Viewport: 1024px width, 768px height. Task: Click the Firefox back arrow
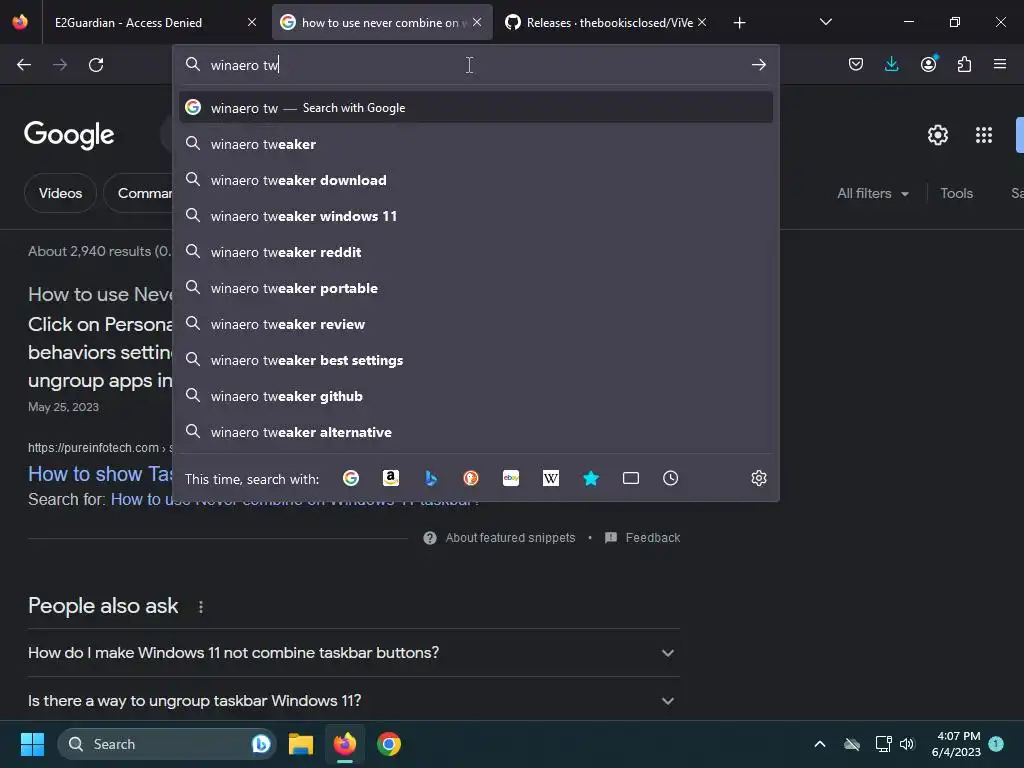pos(24,65)
